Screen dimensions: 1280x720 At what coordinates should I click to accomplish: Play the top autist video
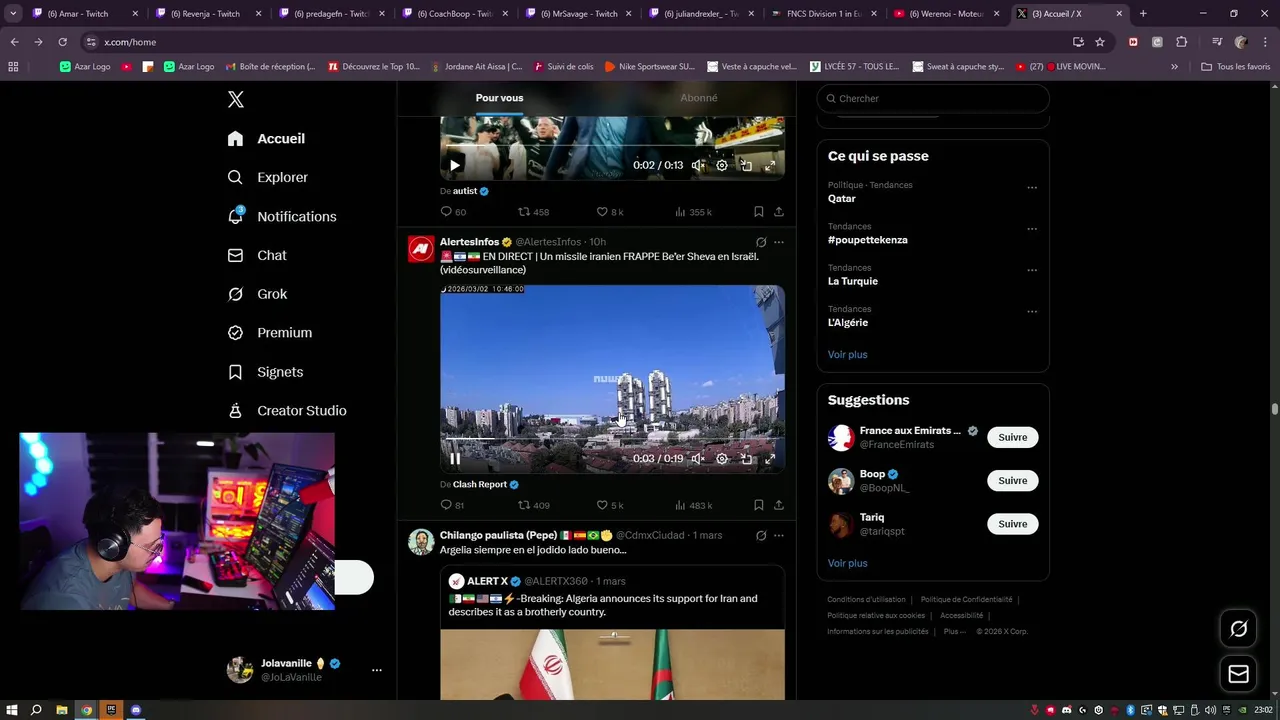455,166
